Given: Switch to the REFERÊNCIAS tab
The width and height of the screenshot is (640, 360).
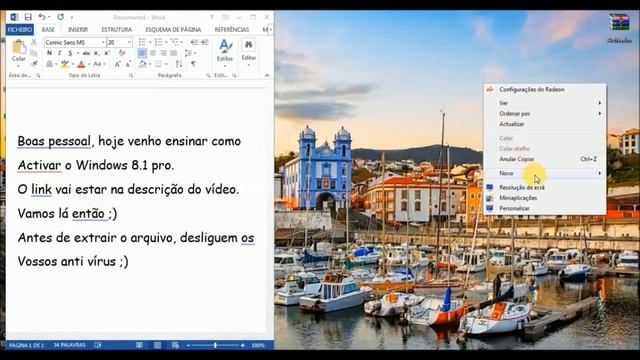Looking at the screenshot, I should click(231, 29).
